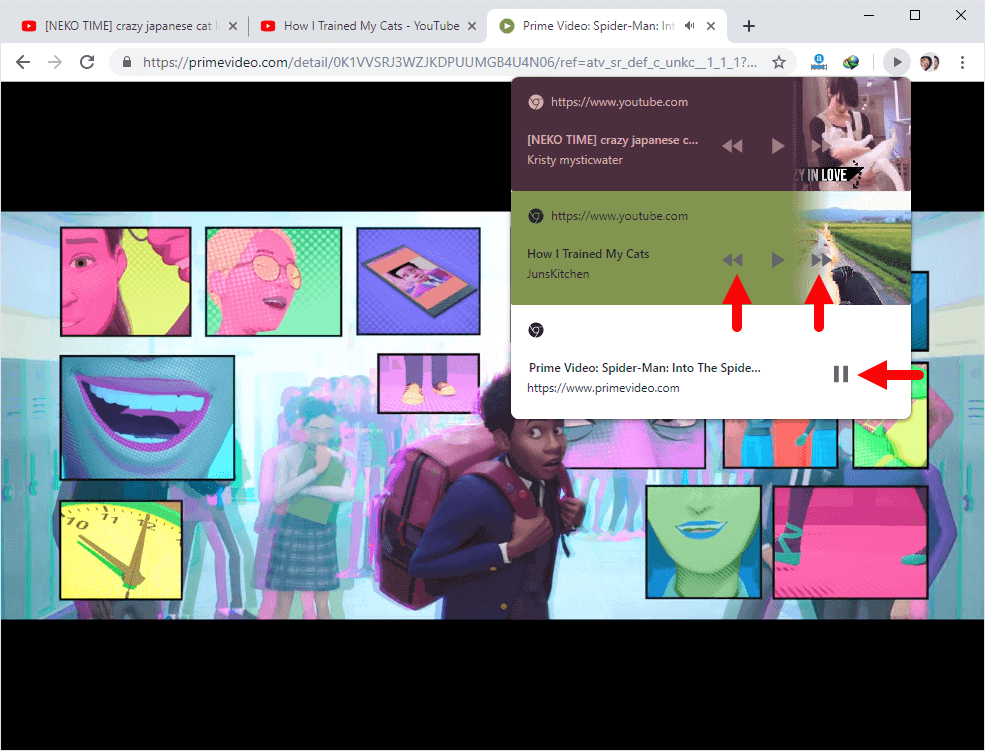985x751 pixels.
Task: Reload the Prime Video page
Action: [87, 62]
